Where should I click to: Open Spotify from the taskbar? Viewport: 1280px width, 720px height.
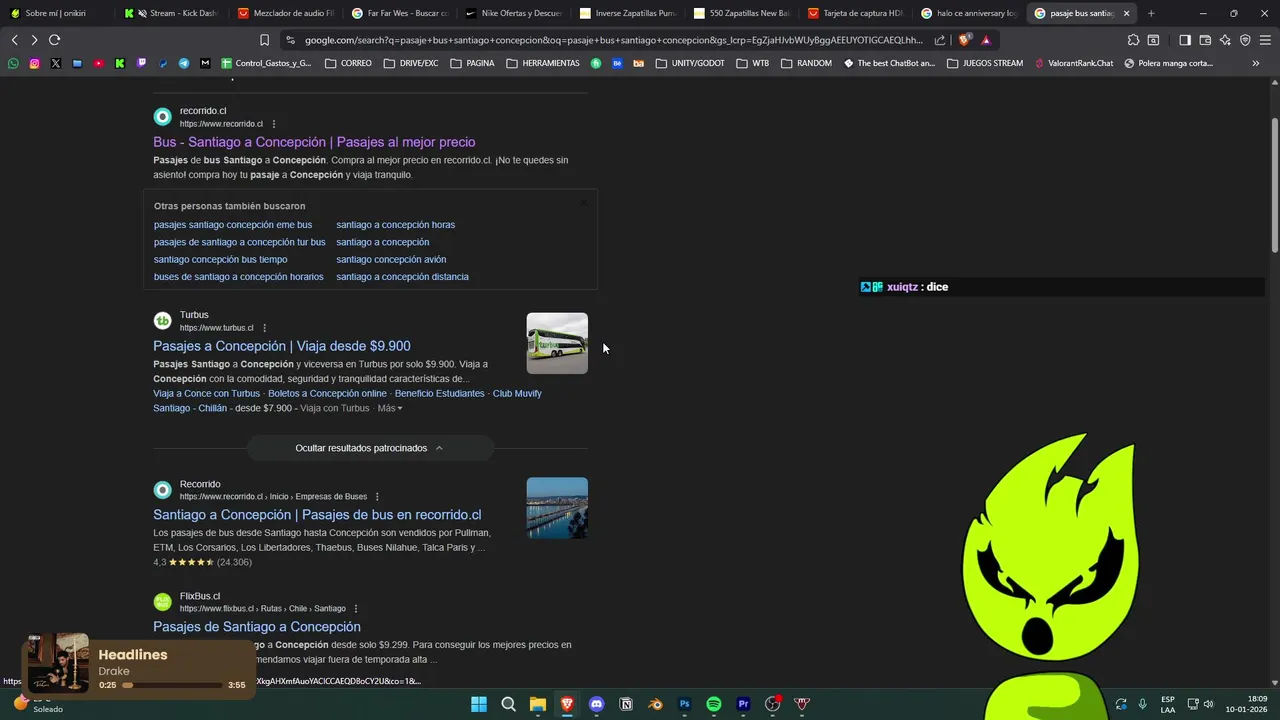[714, 704]
